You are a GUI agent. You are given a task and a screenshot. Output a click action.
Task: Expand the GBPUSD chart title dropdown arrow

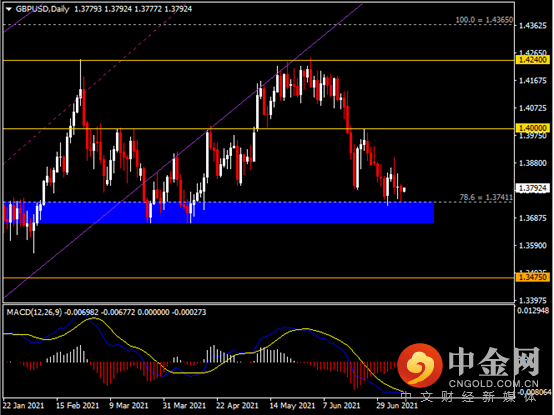click(x=9, y=10)
